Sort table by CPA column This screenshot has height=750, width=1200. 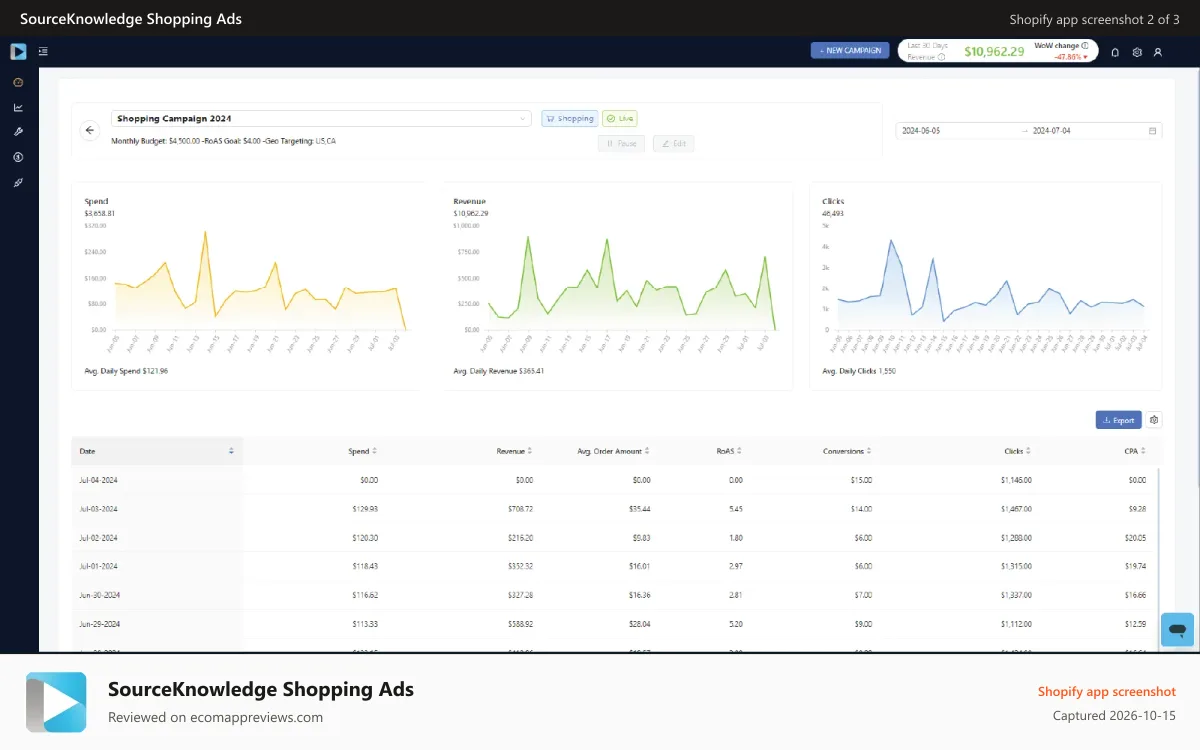(x=1143, y=451)
